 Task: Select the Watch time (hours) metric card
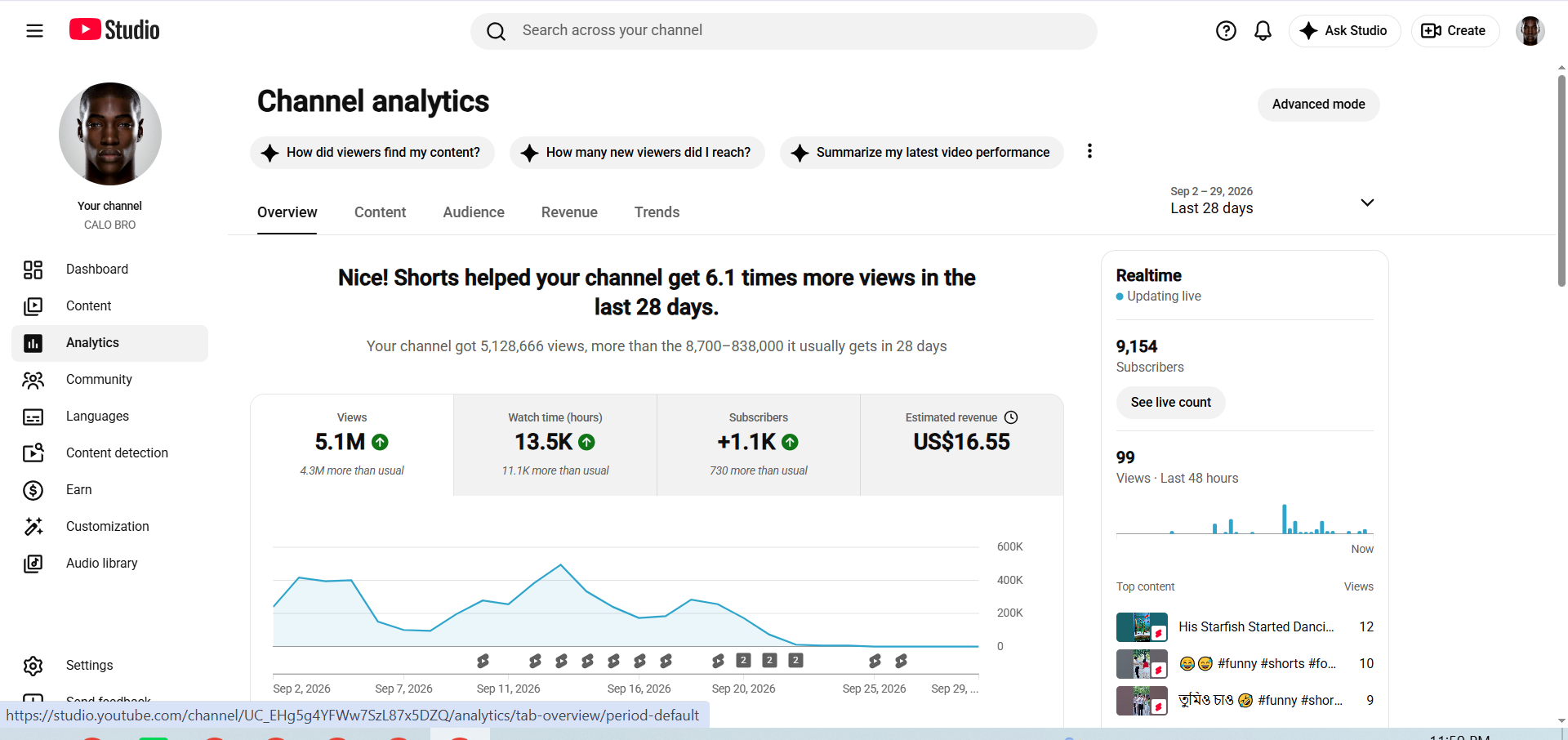[x=555, y=445]
